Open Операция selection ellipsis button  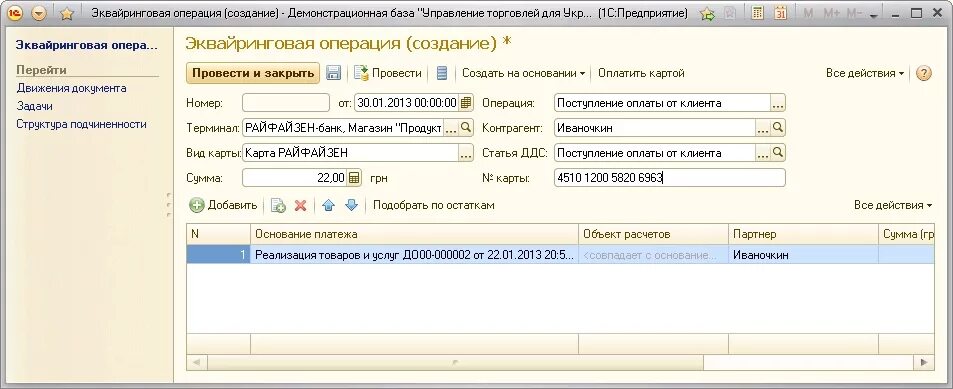pos(778,103)
